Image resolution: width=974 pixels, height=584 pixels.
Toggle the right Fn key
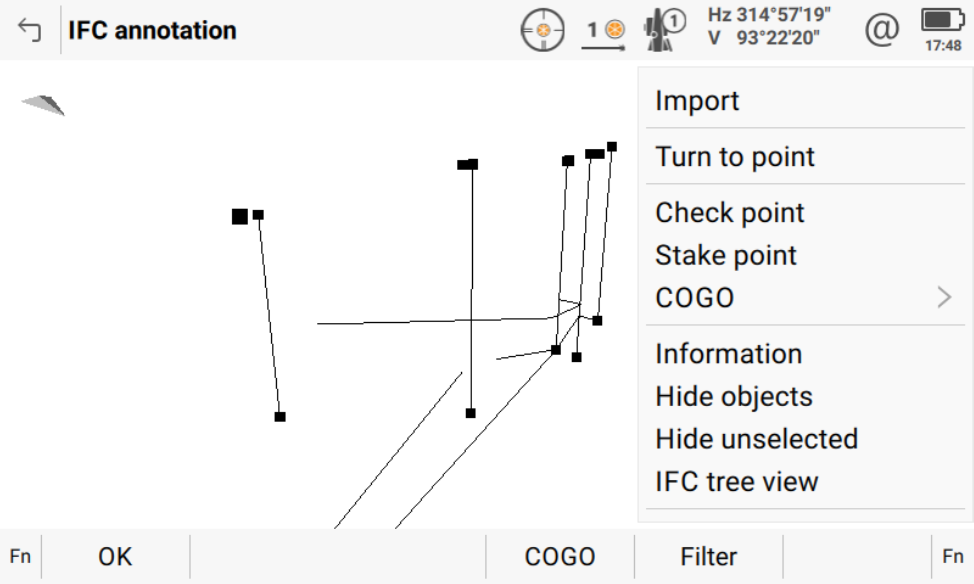[x=952, y=557]
